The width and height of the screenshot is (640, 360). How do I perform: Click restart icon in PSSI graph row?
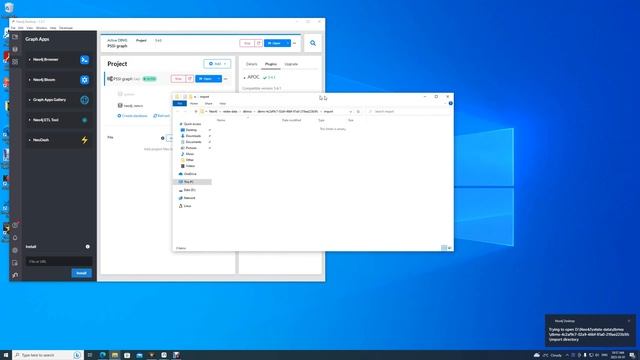pos(190,79)
